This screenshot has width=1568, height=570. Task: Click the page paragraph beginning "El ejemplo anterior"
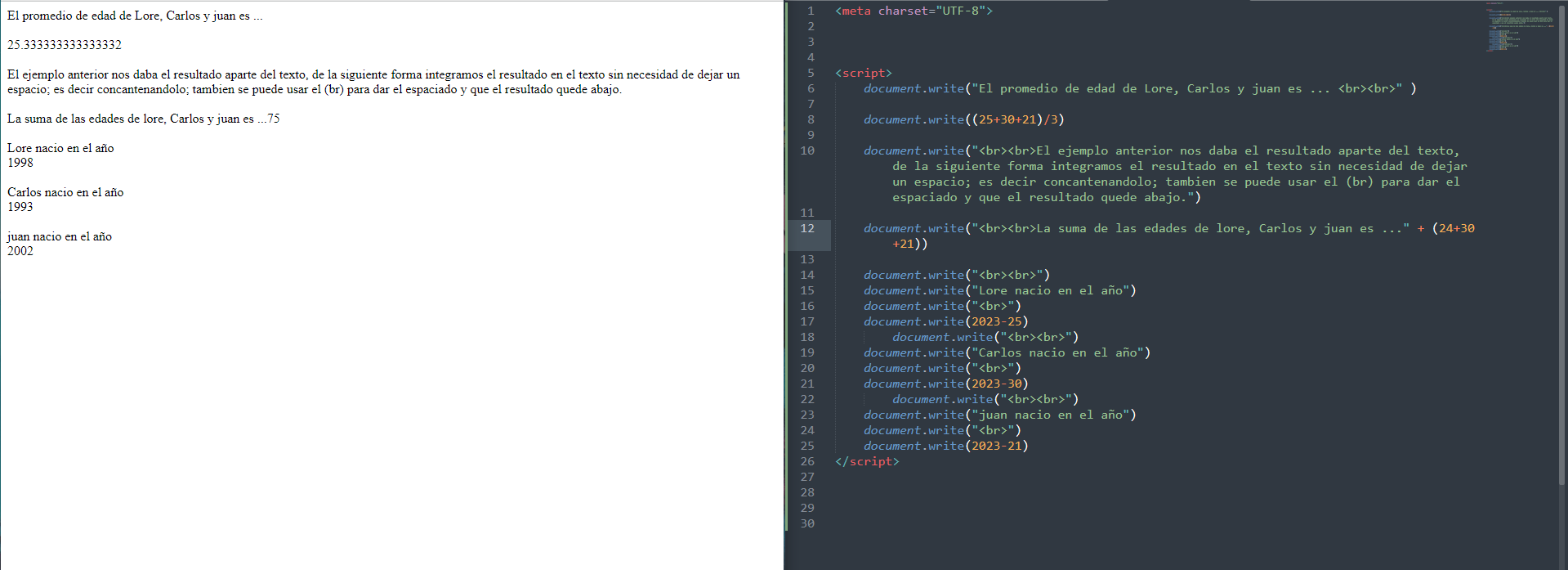coord(373,82)
